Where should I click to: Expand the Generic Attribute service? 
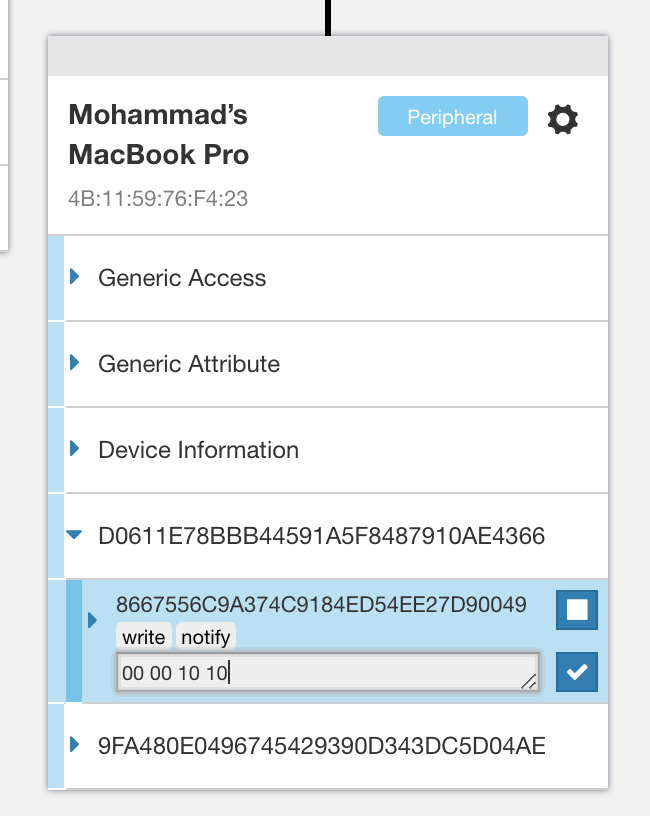tap(74, 364)
